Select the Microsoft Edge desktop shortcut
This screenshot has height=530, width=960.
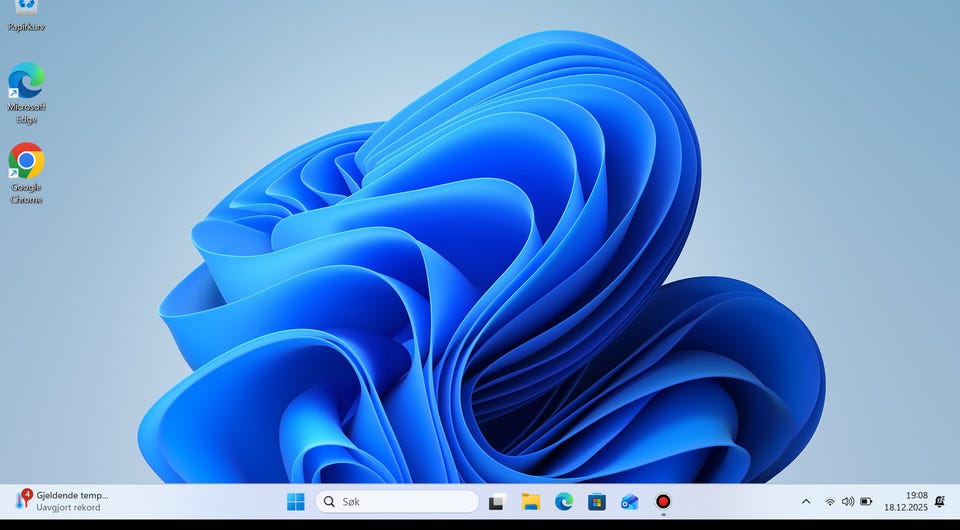(x=26, y=92)
